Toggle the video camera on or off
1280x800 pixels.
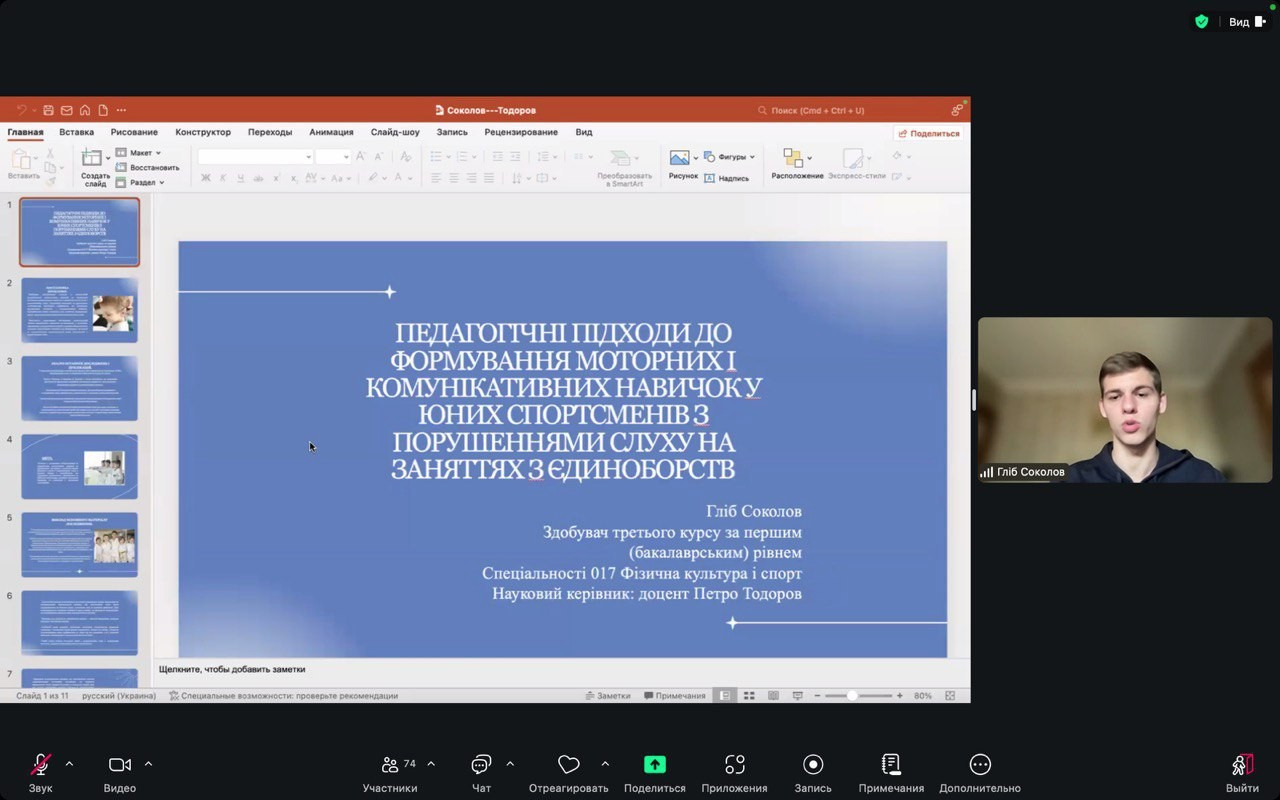coord(120,765)
